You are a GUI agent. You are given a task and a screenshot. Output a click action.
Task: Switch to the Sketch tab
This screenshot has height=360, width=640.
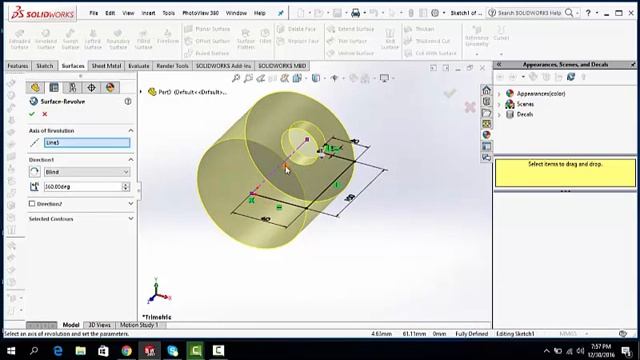[44, 66]
